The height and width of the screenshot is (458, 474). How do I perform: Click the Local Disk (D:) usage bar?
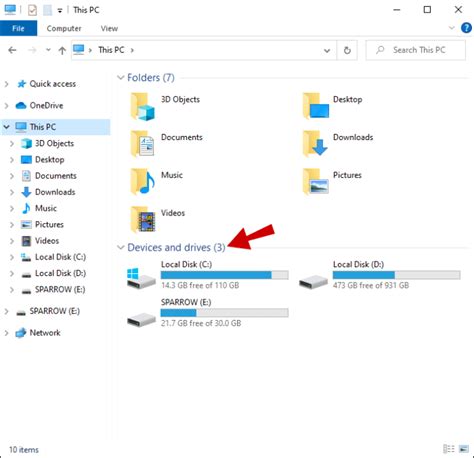click(x=397, y=275)
